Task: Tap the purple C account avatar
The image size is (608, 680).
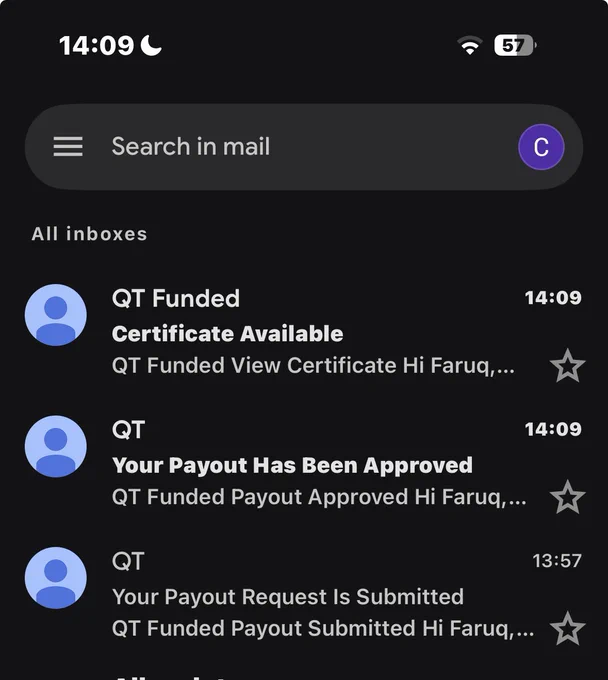Action: 541,147
